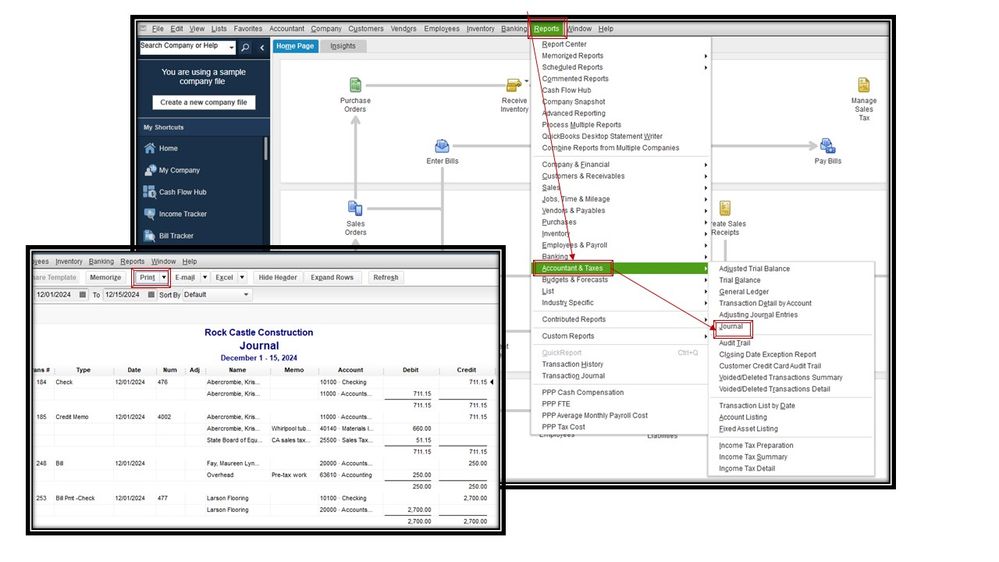The width and height of the screenshot is (999, 562).
Task: Click the sidebar shortcuts scrollbar
Action: coord(265,148)
